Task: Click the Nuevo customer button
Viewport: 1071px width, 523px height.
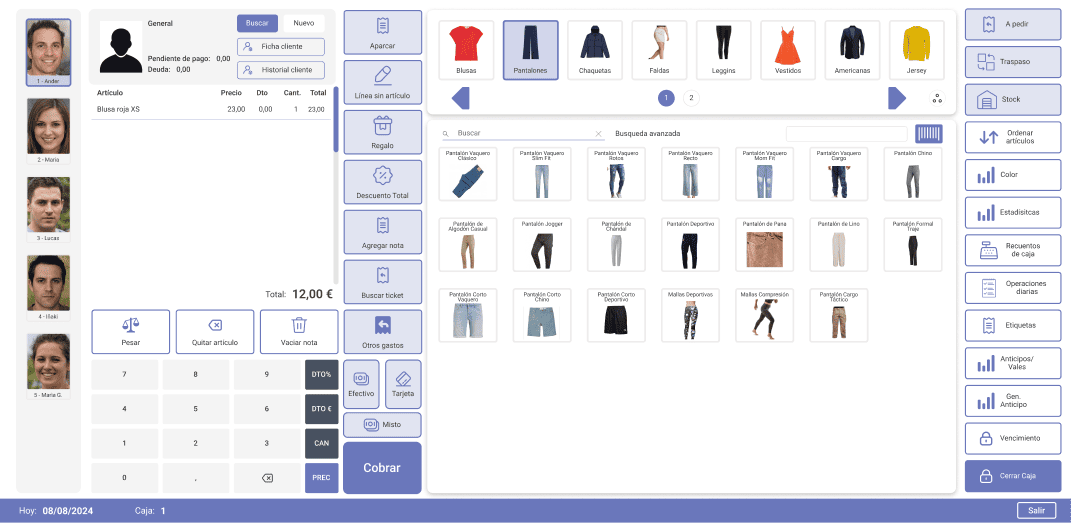Action: click(304, 23)
